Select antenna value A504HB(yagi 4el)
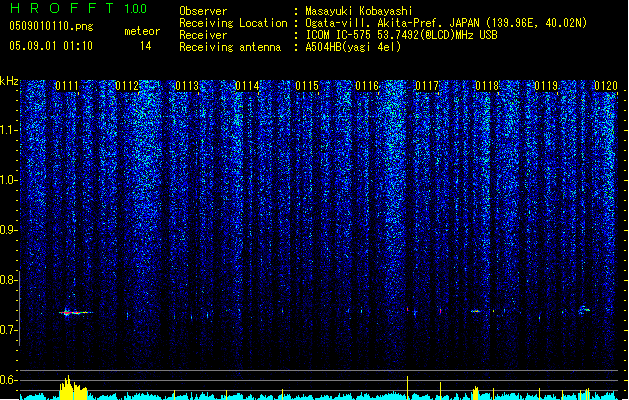The image size is (629, 400). pos(353,47)
